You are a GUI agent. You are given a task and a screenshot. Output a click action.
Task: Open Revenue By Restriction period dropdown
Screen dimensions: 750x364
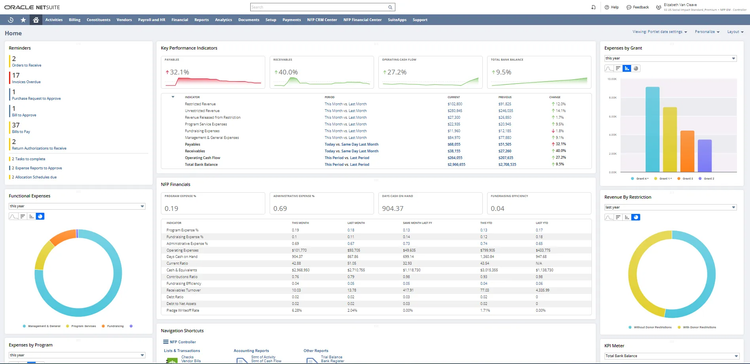coord(670,207)
